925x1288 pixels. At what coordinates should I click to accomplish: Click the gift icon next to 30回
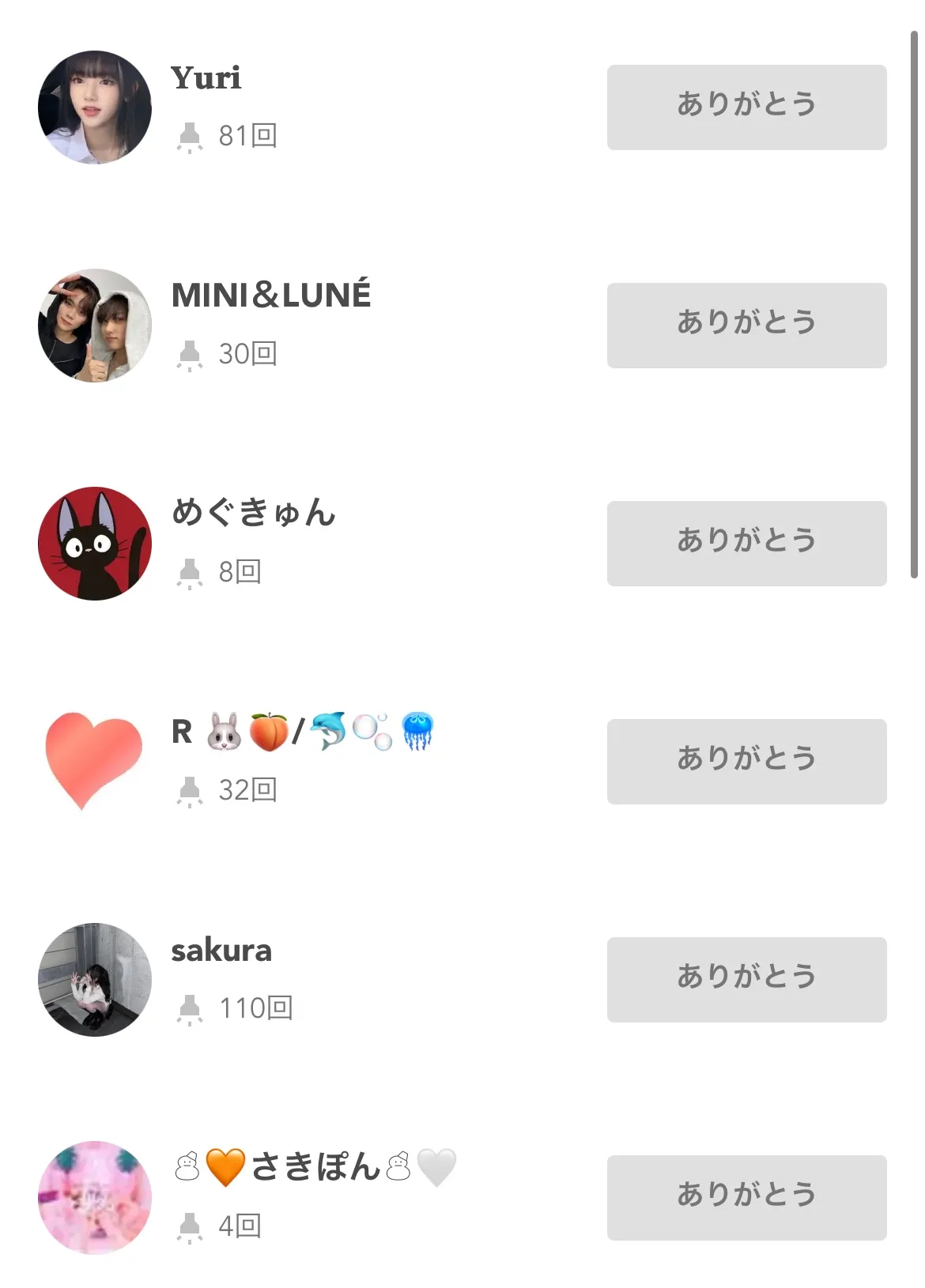tap(190, 355)
